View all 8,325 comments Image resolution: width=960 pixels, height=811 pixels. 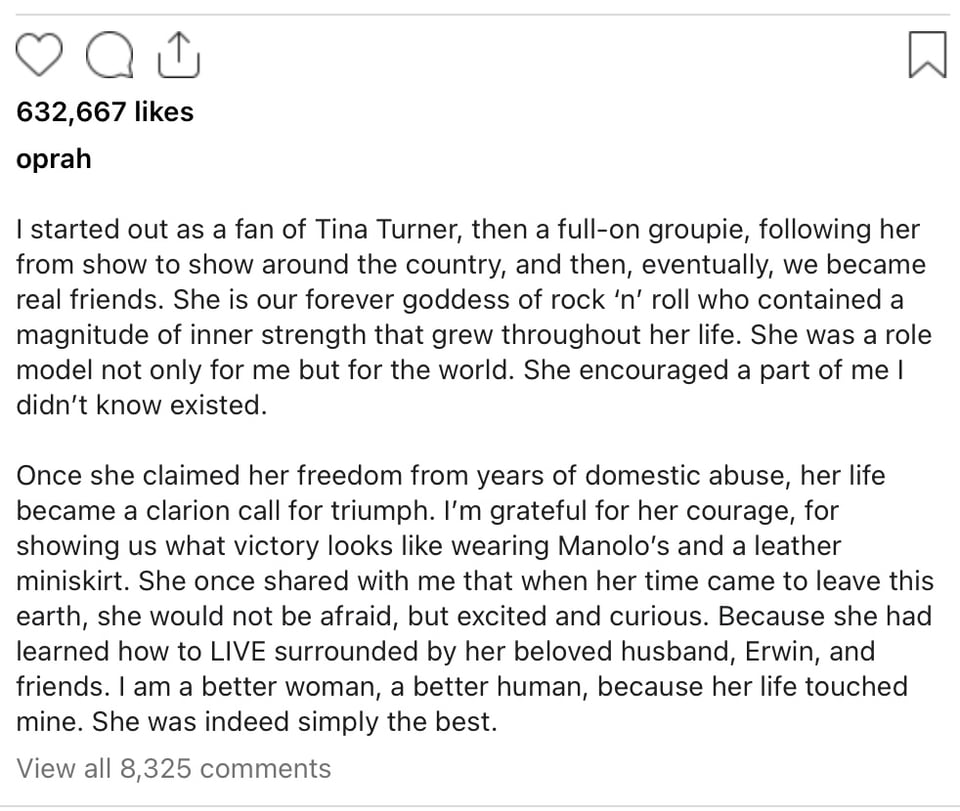pos(174,768)
